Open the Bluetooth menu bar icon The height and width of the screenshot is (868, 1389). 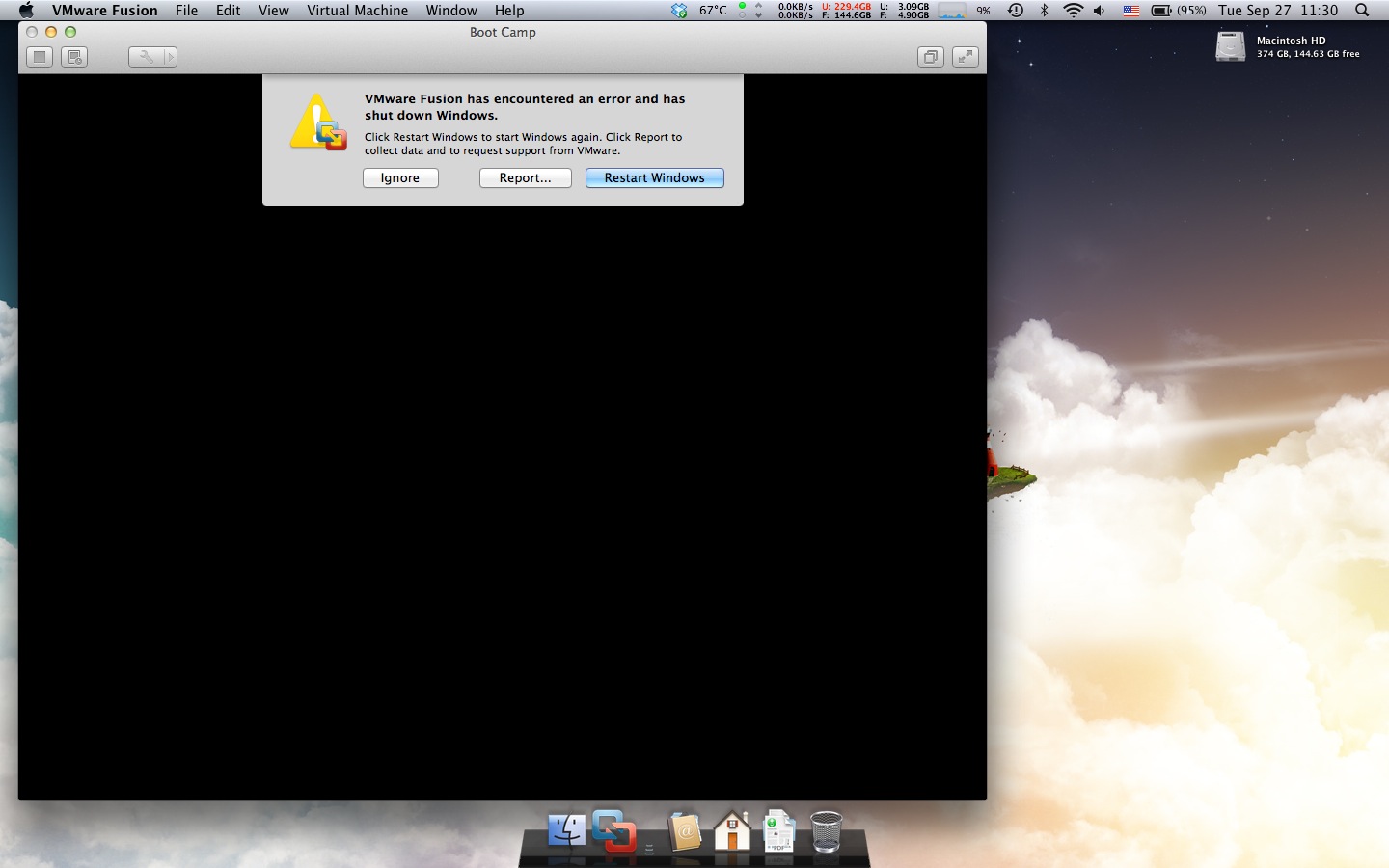pyautogui.click(x=1044, y=10)
